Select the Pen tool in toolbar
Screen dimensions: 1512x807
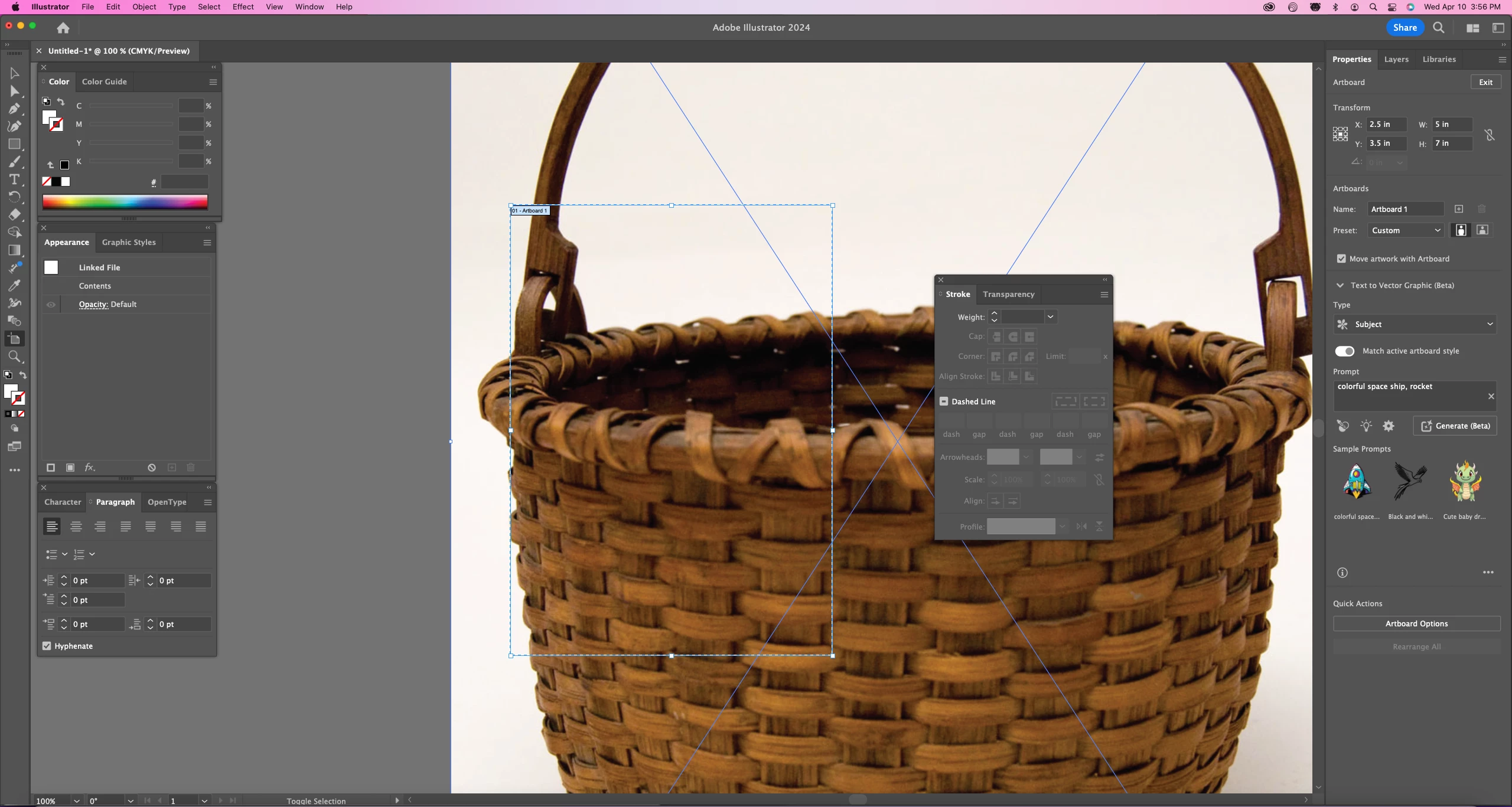(x=14, y=109)
